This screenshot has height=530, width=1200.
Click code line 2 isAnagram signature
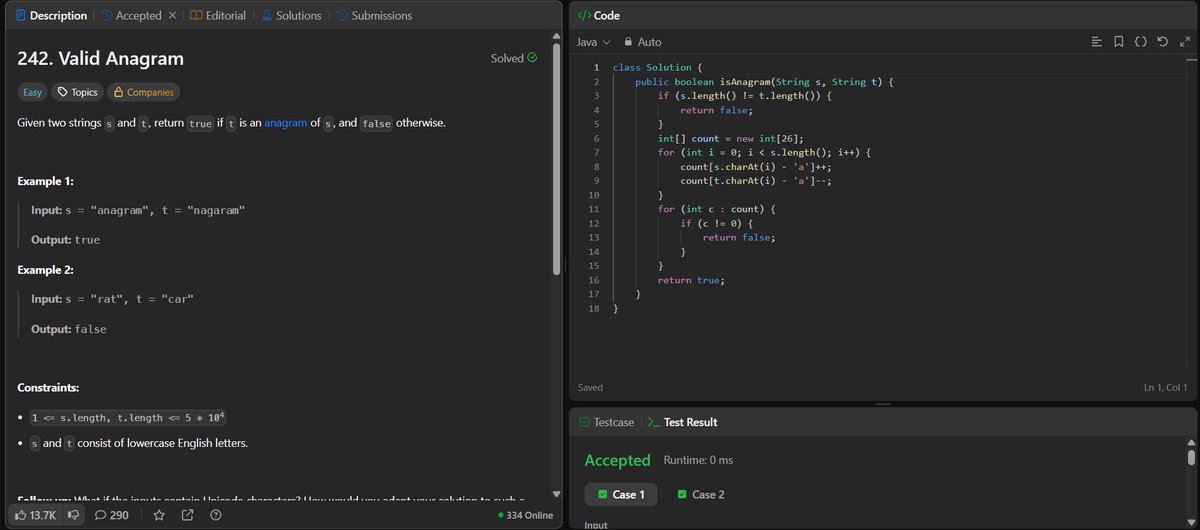(764, 81)
